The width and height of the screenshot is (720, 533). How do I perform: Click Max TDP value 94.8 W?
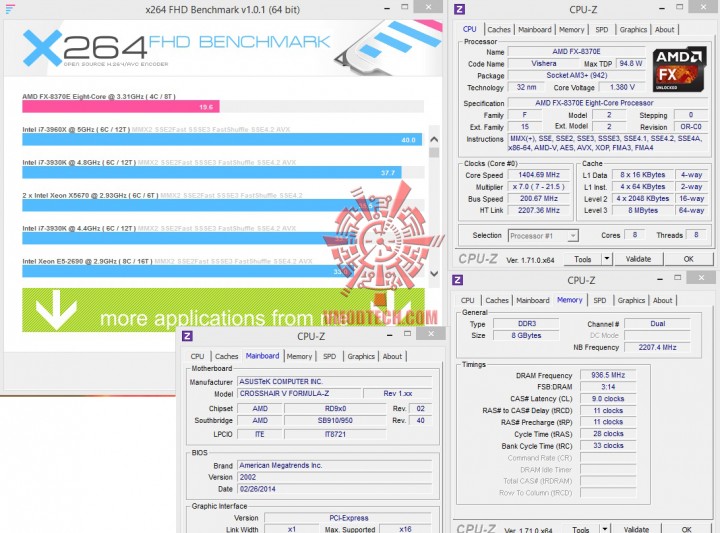(630, 63)
